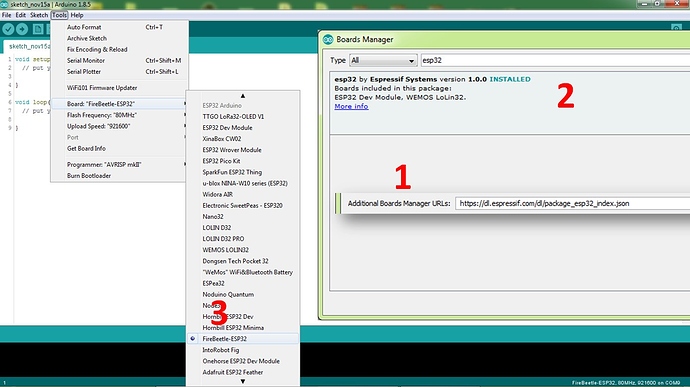Image resolution: width=690 pixels, height=387 pixels.
Task: Click the Upload arrow toolbar icon
Action: click(22, 29)
